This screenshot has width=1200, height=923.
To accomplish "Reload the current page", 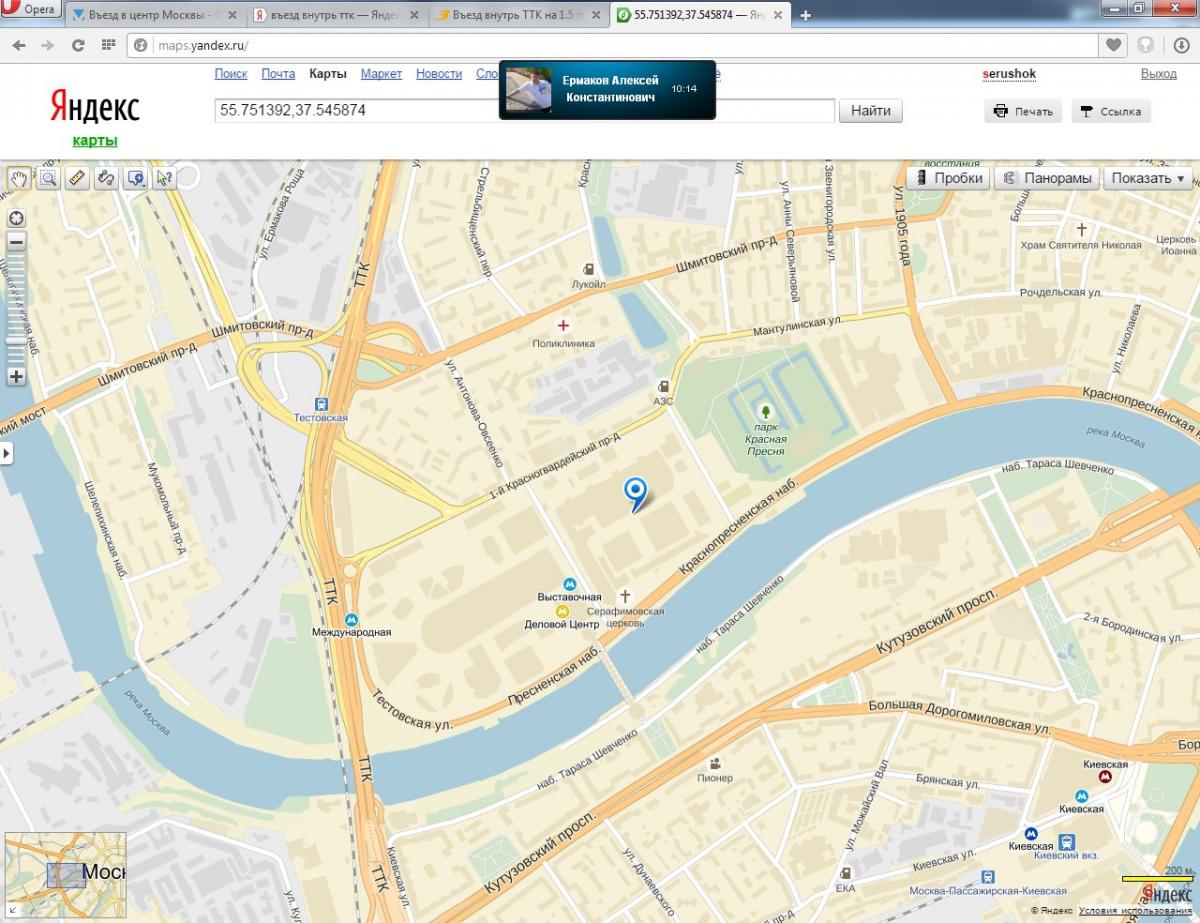I will [x=78, y=45].
